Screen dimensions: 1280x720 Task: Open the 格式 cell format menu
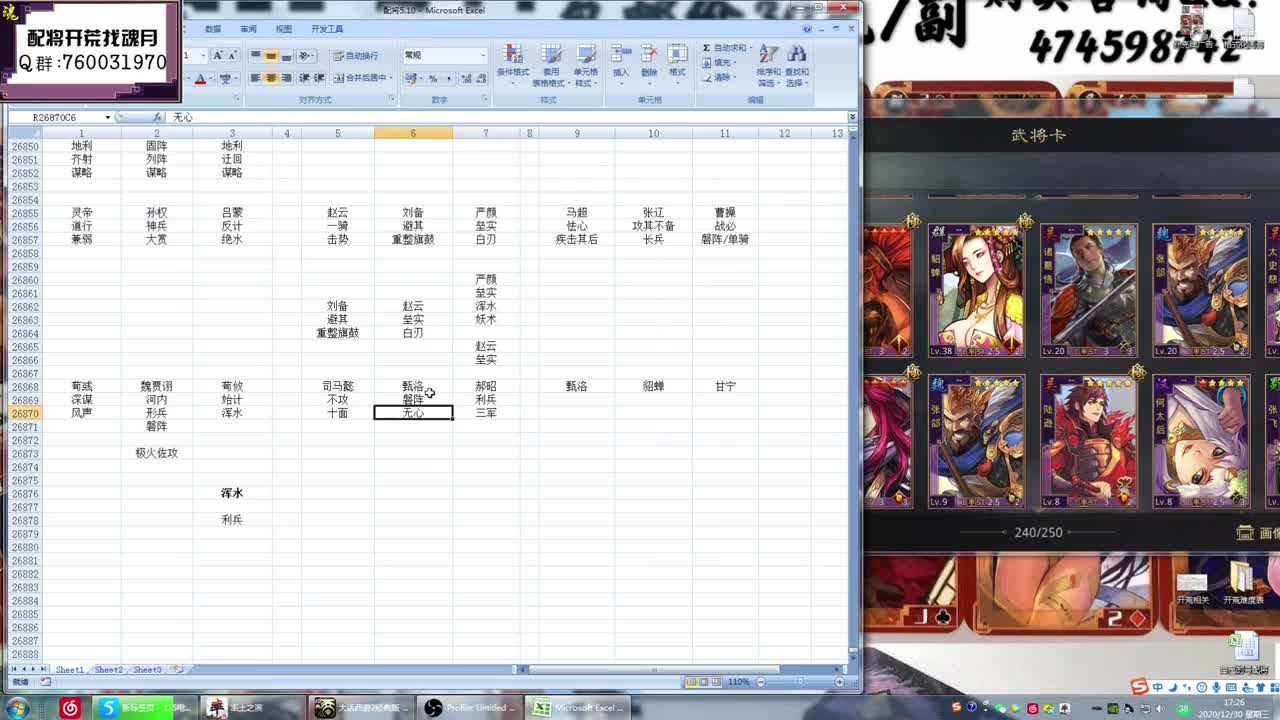(x=677, y=65)
